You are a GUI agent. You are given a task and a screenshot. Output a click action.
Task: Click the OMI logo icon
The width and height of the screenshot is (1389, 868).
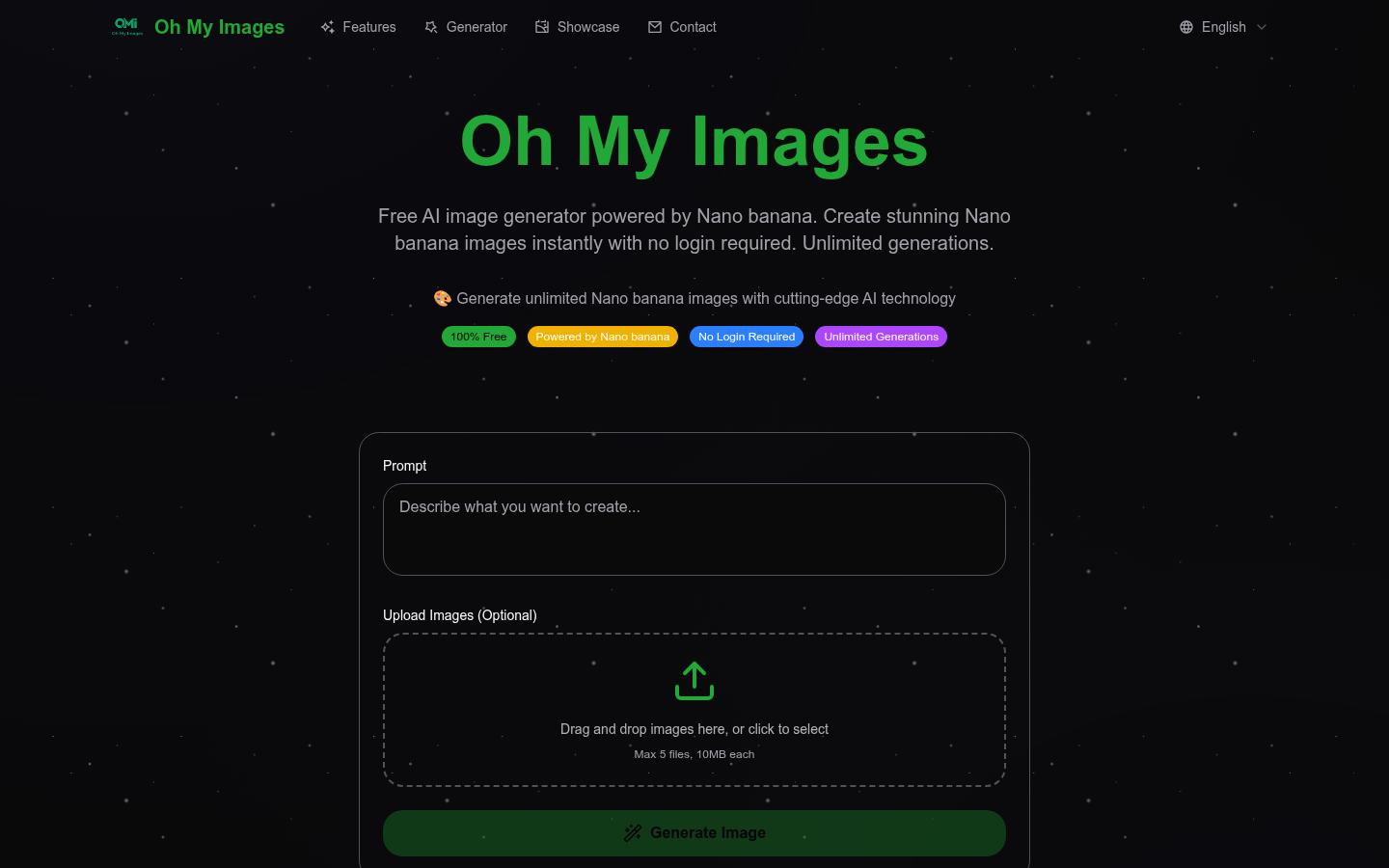(x=126, y=26)
